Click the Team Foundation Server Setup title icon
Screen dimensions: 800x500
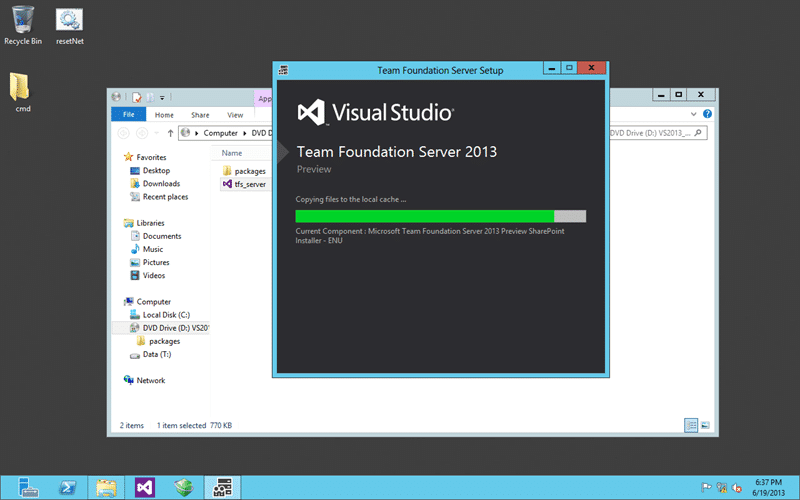[284, 70]
